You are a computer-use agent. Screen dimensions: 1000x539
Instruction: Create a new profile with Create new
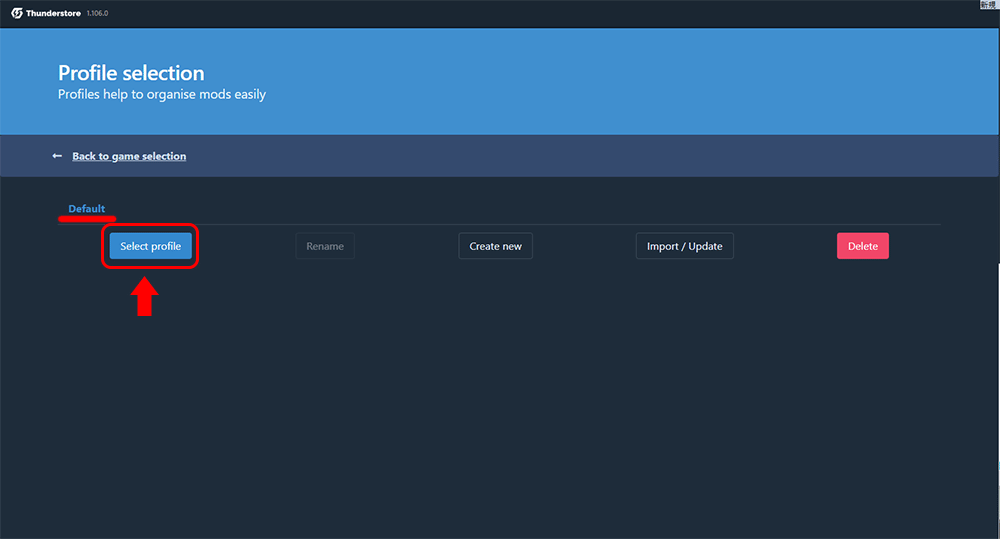(x=496, y=246)
